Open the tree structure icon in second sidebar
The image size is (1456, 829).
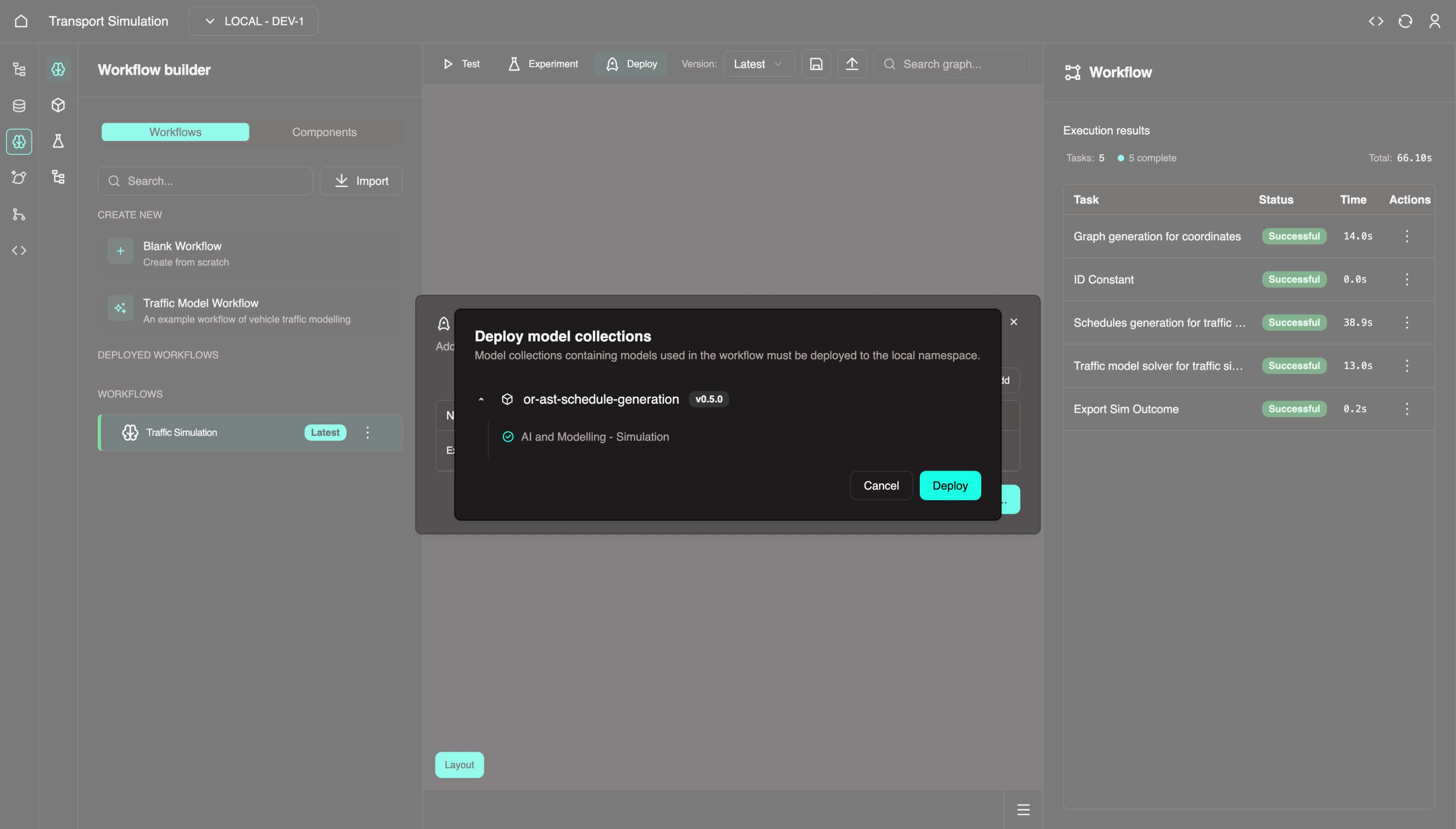58,177
